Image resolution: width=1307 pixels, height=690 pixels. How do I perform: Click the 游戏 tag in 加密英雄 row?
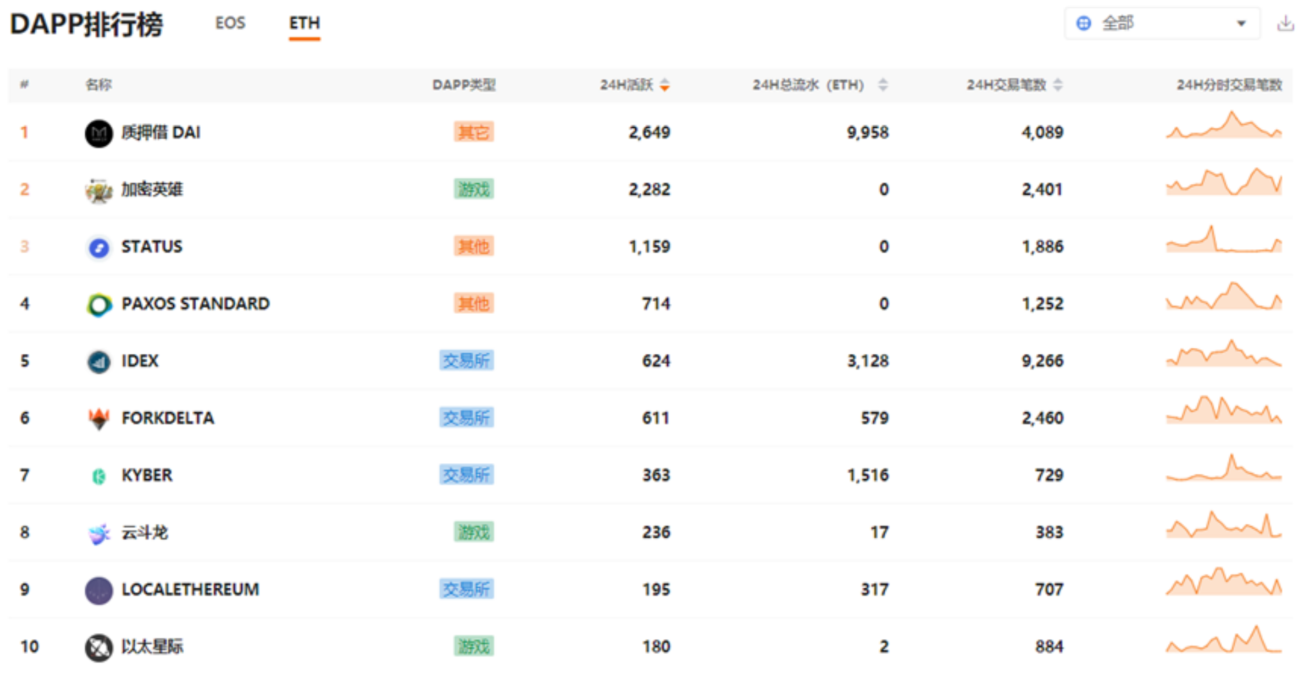coord(474,189)
